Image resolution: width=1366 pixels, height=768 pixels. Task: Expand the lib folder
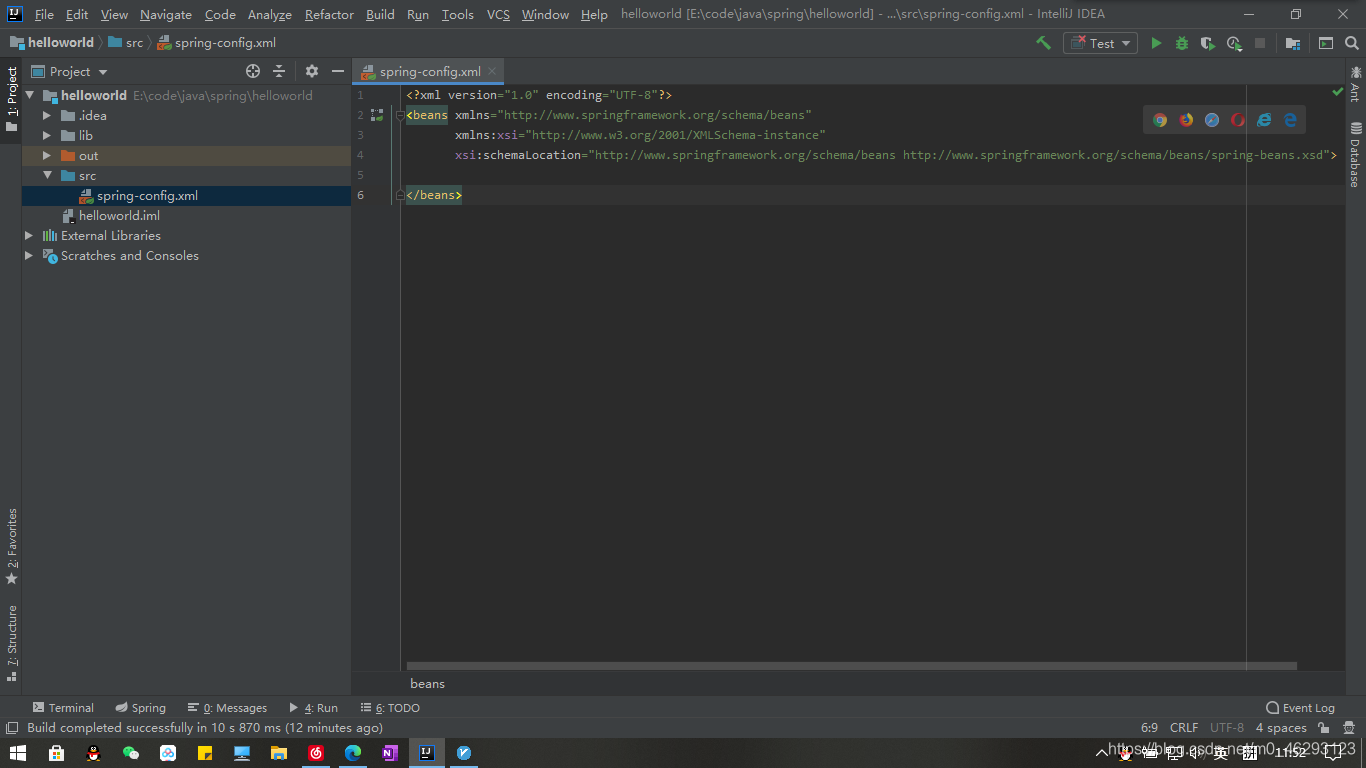coord(46,135)
